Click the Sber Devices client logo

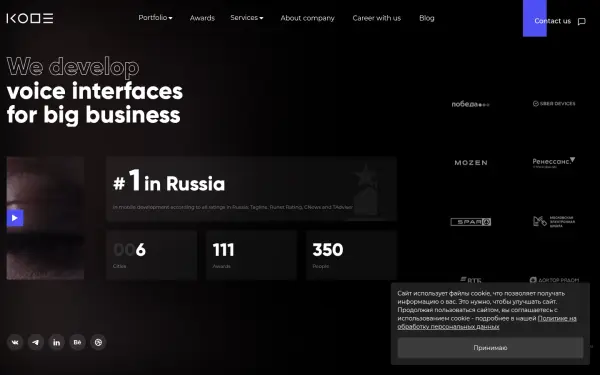click(x=554, y=104)
